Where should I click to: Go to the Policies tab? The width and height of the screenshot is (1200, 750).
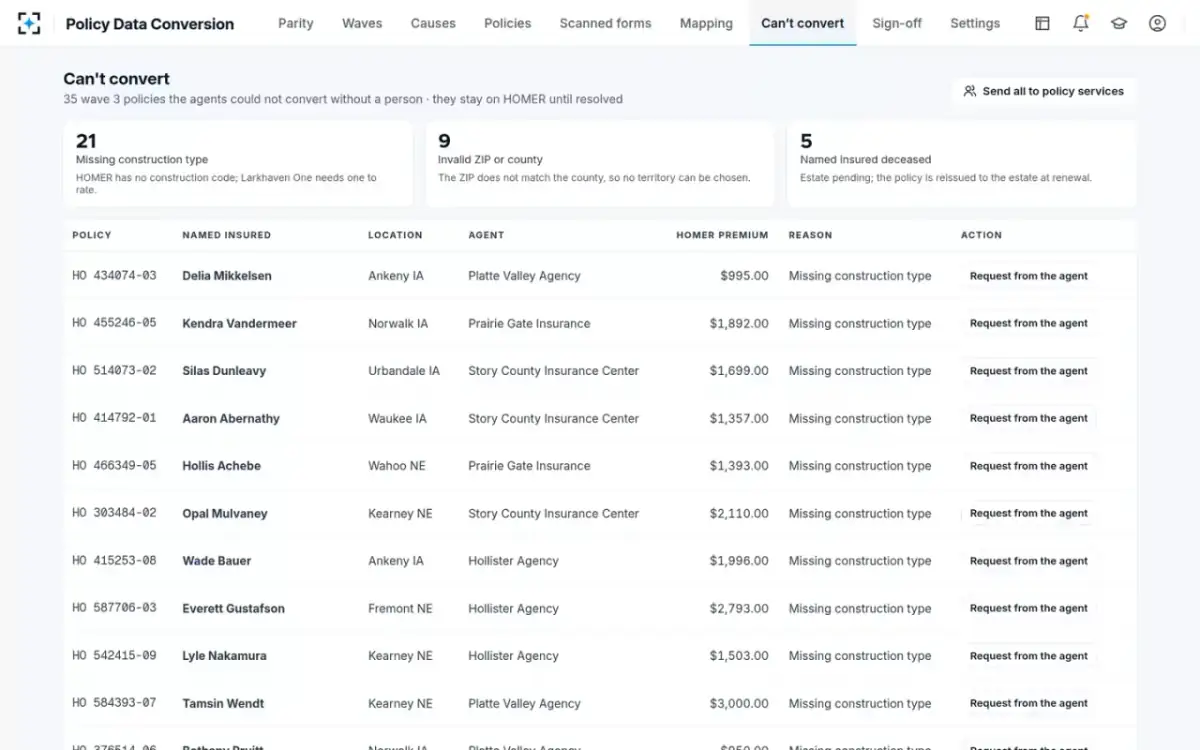508,23
